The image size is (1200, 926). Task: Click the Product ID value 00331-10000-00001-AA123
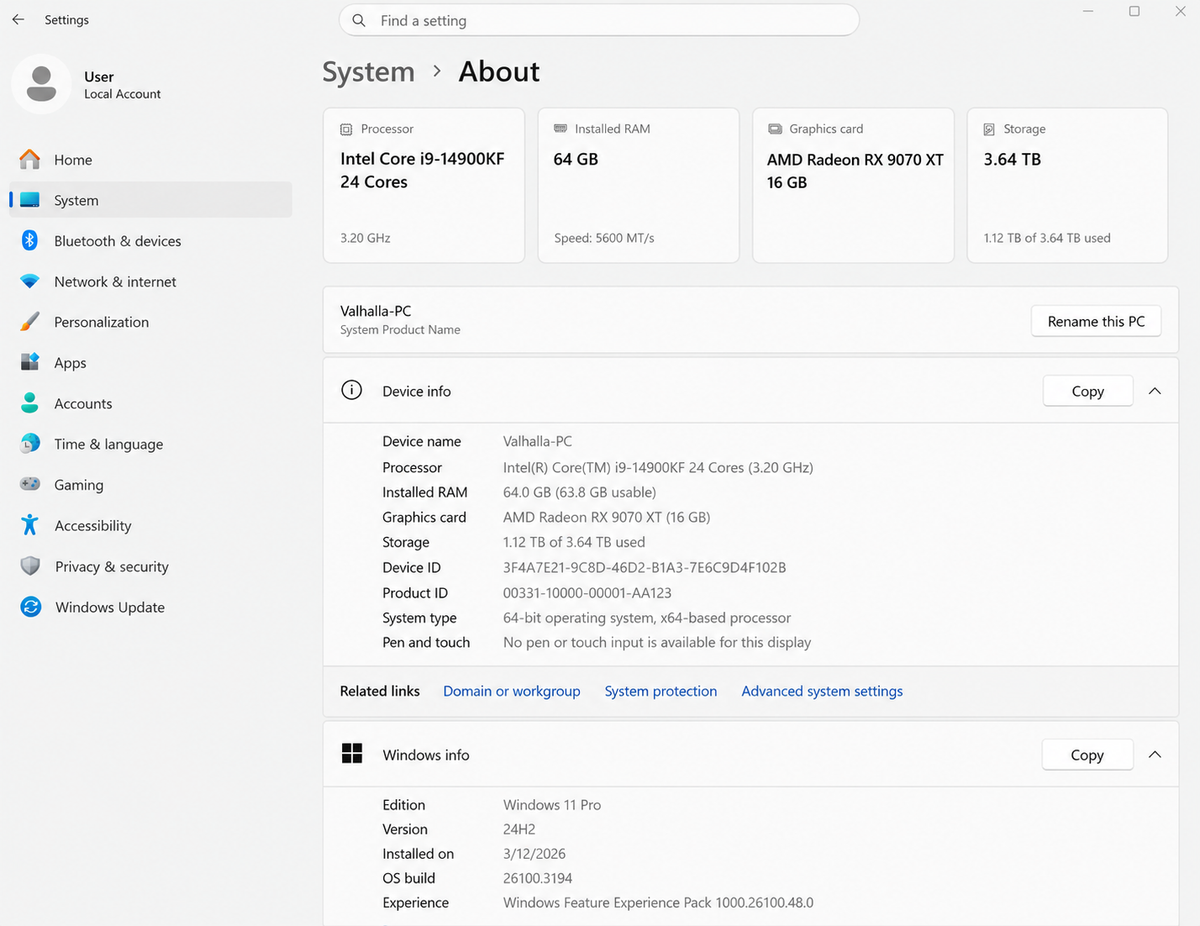click(x=587, y=593)
